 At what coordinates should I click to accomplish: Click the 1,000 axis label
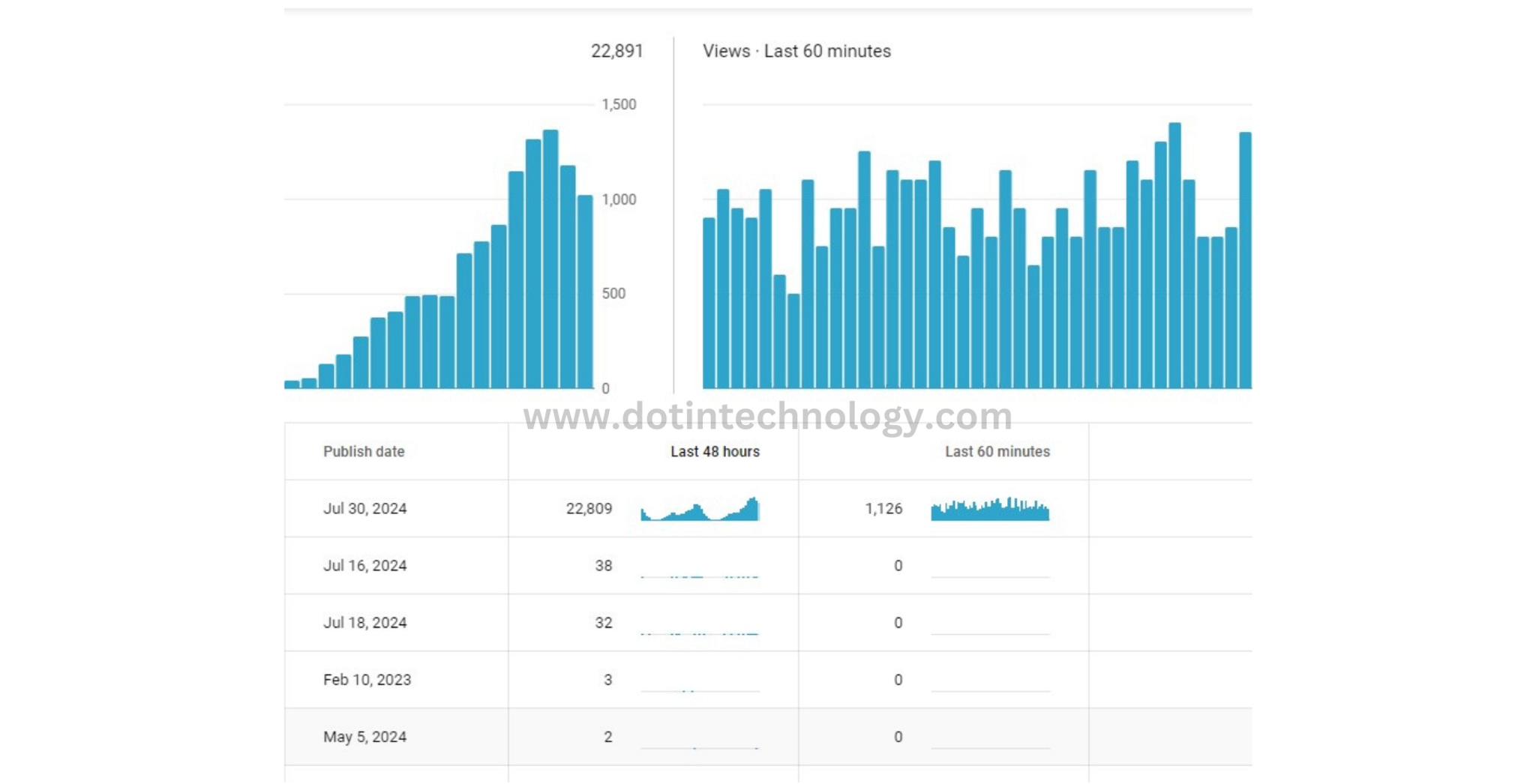619,199
